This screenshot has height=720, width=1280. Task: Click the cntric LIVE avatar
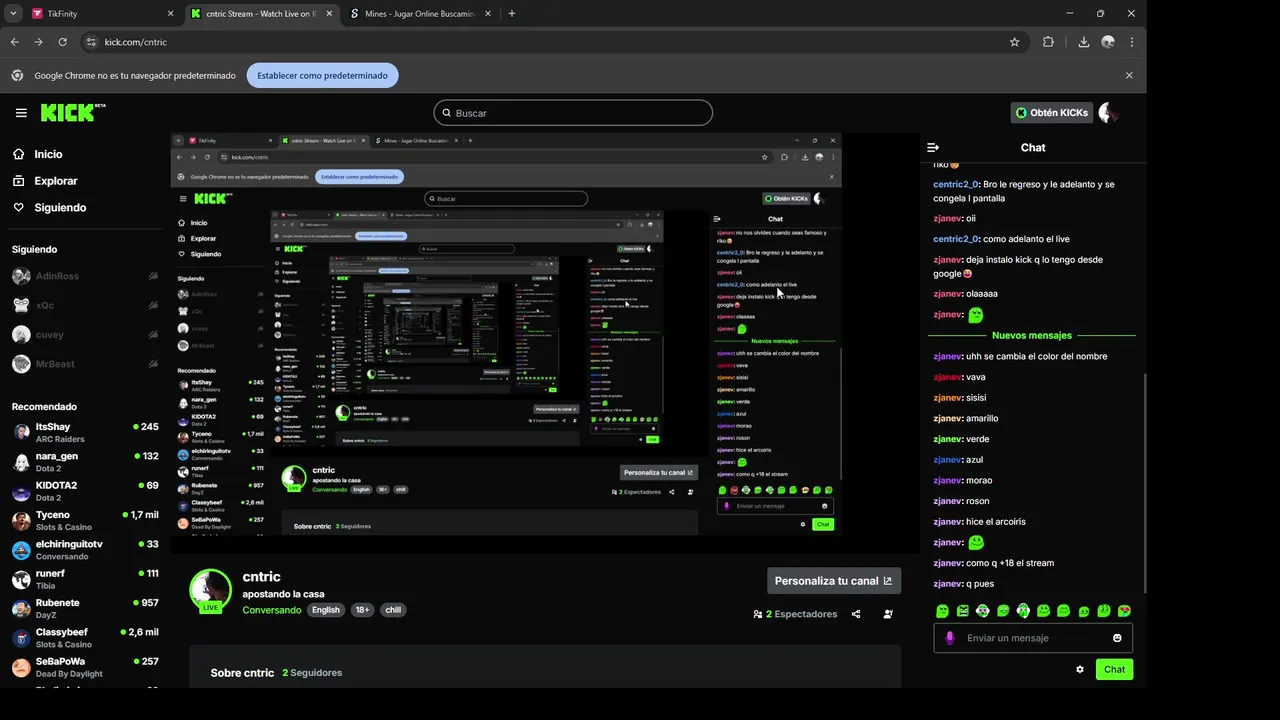(211, 590)
